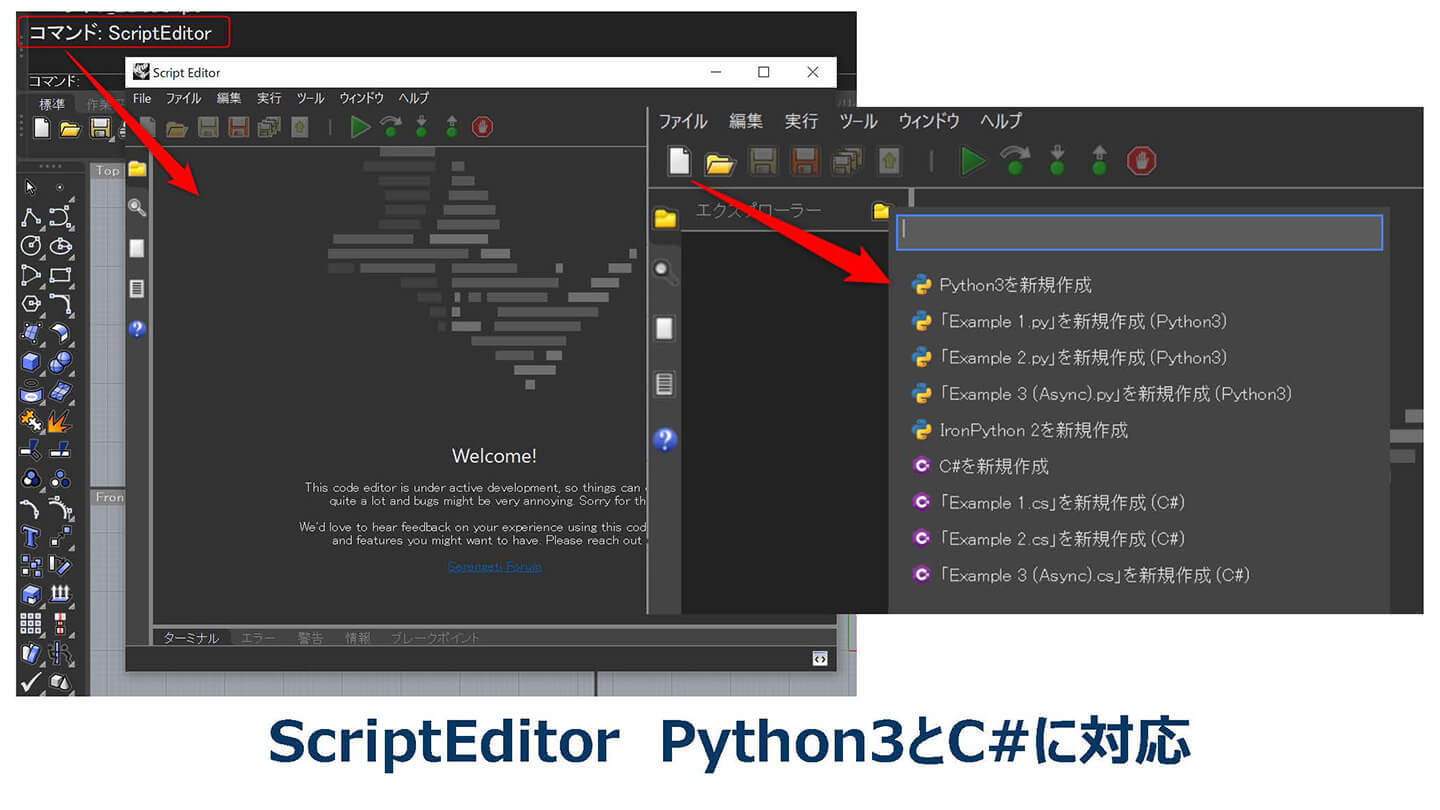Select Rhino 標準 toolbar tab
1440x810 pixels.
pyautogui.click(x=51, y=104)
